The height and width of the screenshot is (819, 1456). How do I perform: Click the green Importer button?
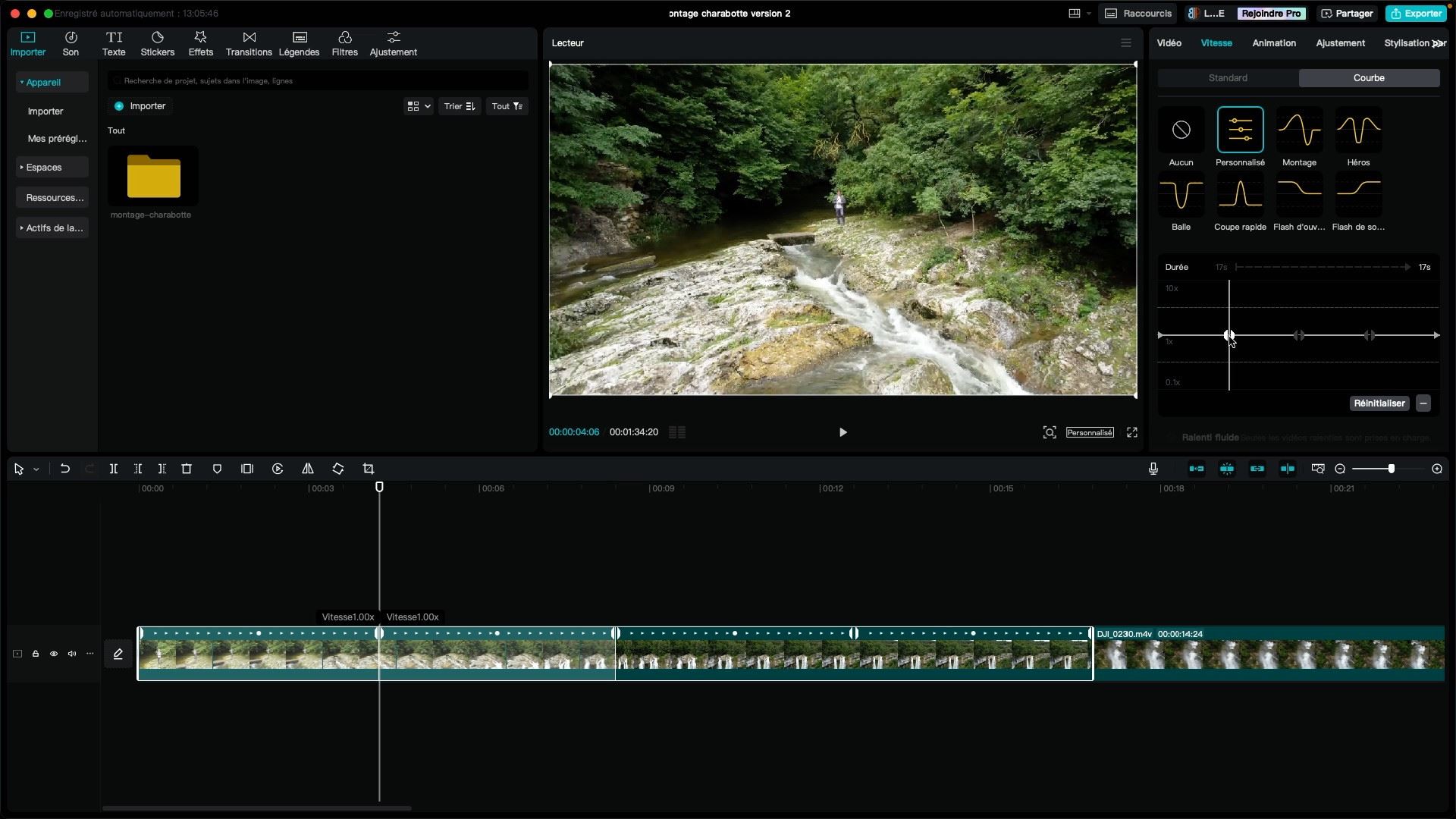(140, 106)
